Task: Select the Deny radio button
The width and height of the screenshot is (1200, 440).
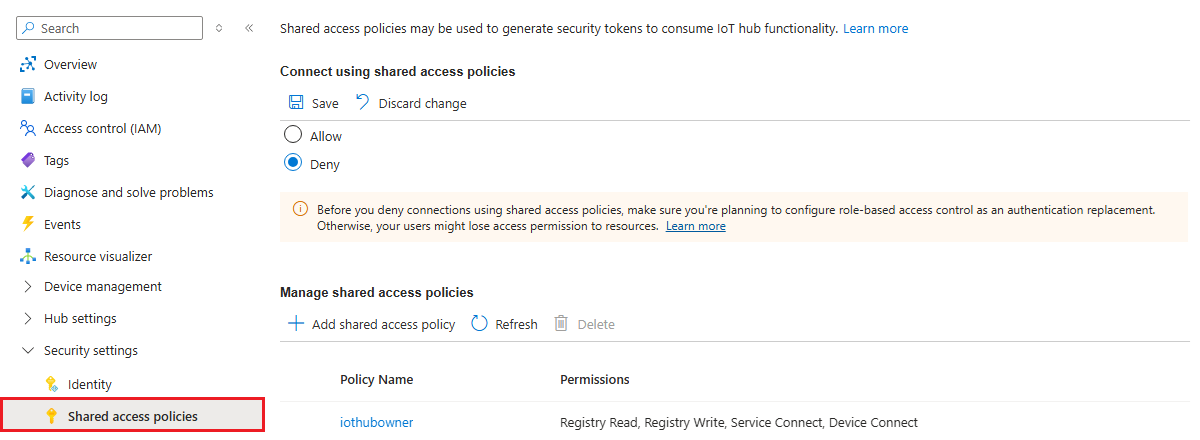Action: [293, 163]
